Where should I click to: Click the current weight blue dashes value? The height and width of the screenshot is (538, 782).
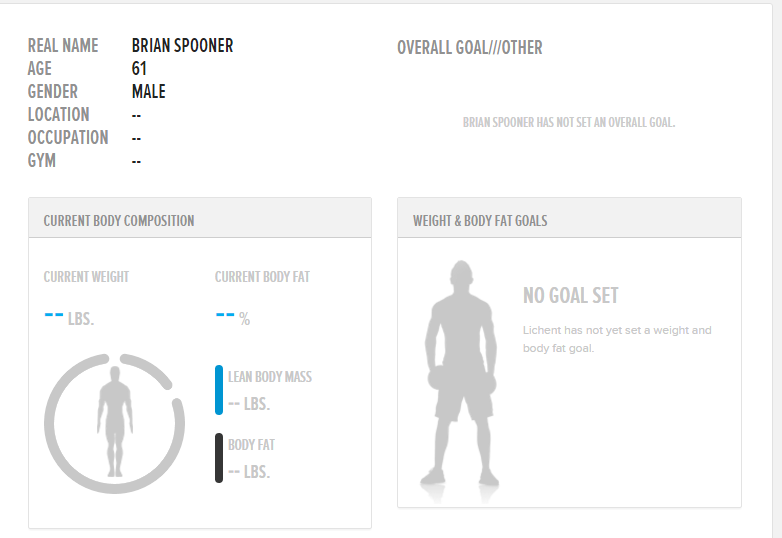click(x=55, y=316)
